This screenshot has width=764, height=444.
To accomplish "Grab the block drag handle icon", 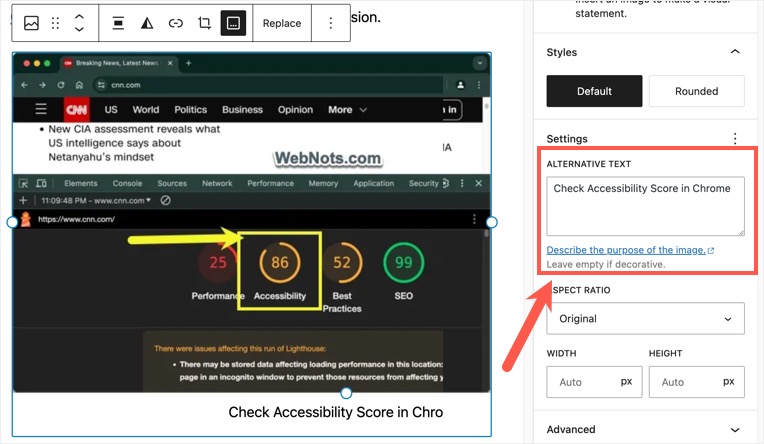I will click(56, 23).
